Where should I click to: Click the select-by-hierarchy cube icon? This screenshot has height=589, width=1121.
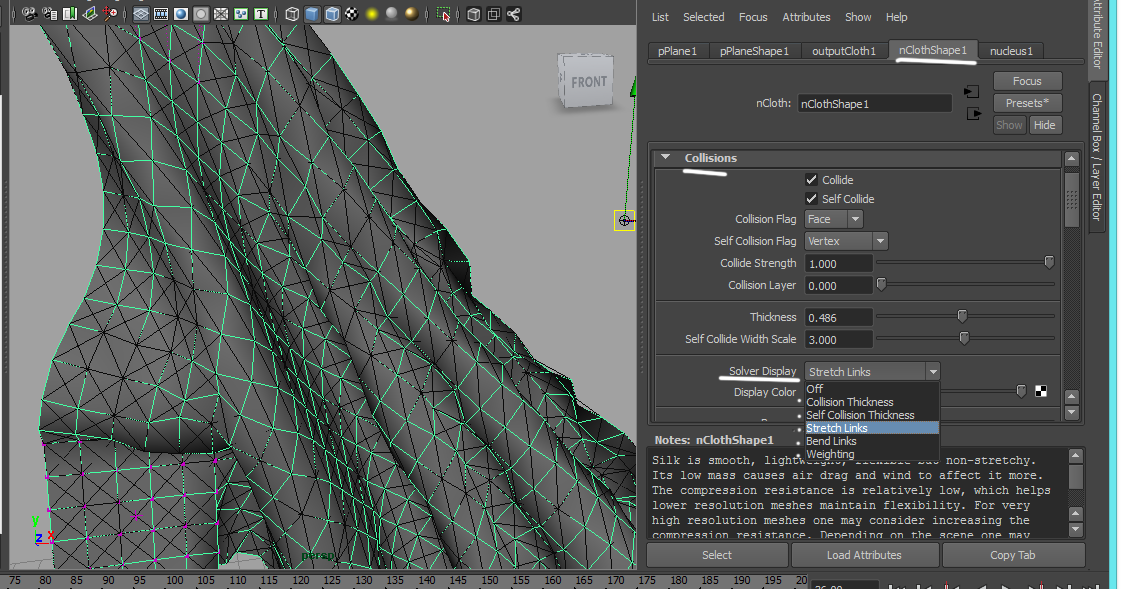click(292, 13)
